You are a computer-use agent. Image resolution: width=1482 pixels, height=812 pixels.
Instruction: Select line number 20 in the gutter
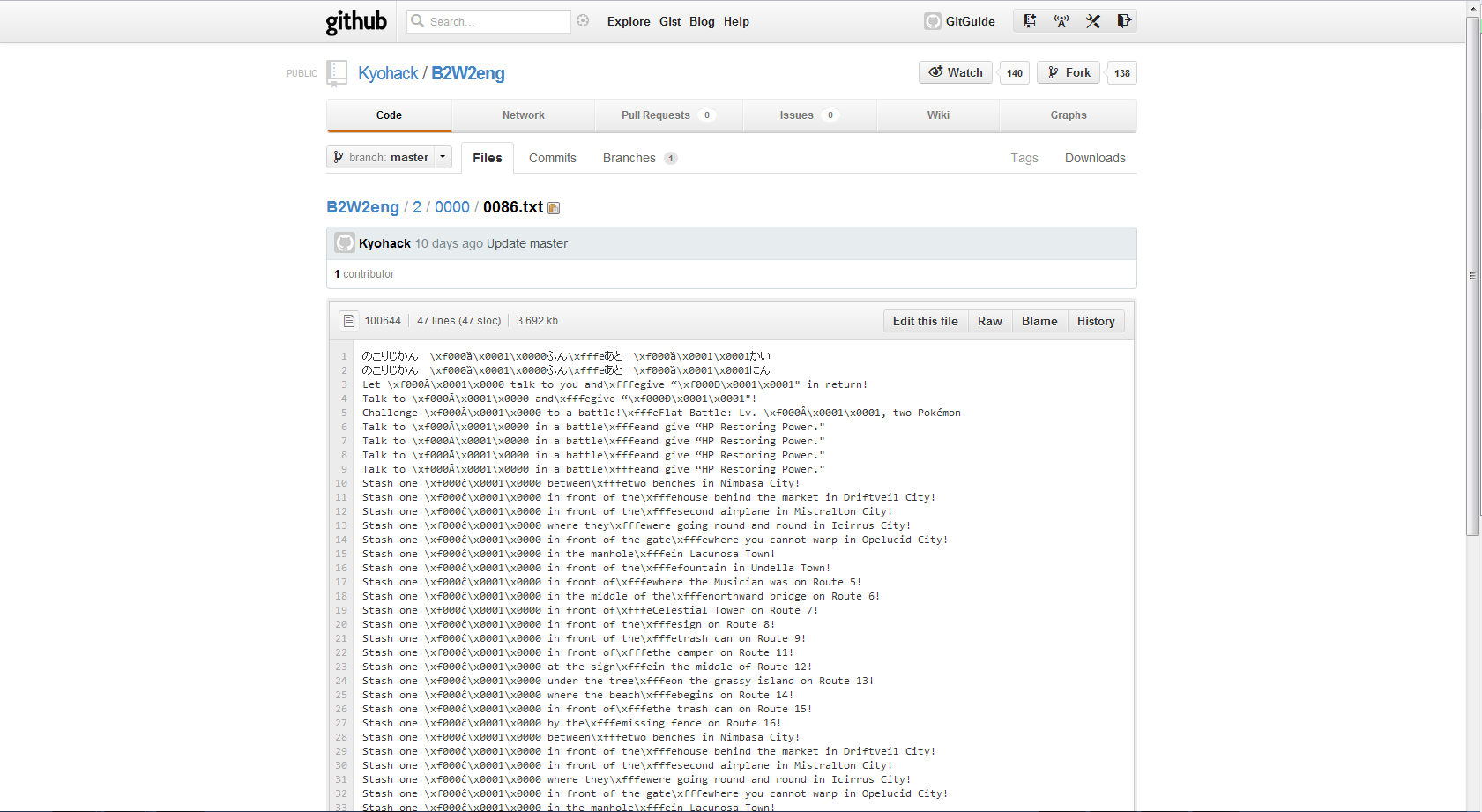click(341, 624)
